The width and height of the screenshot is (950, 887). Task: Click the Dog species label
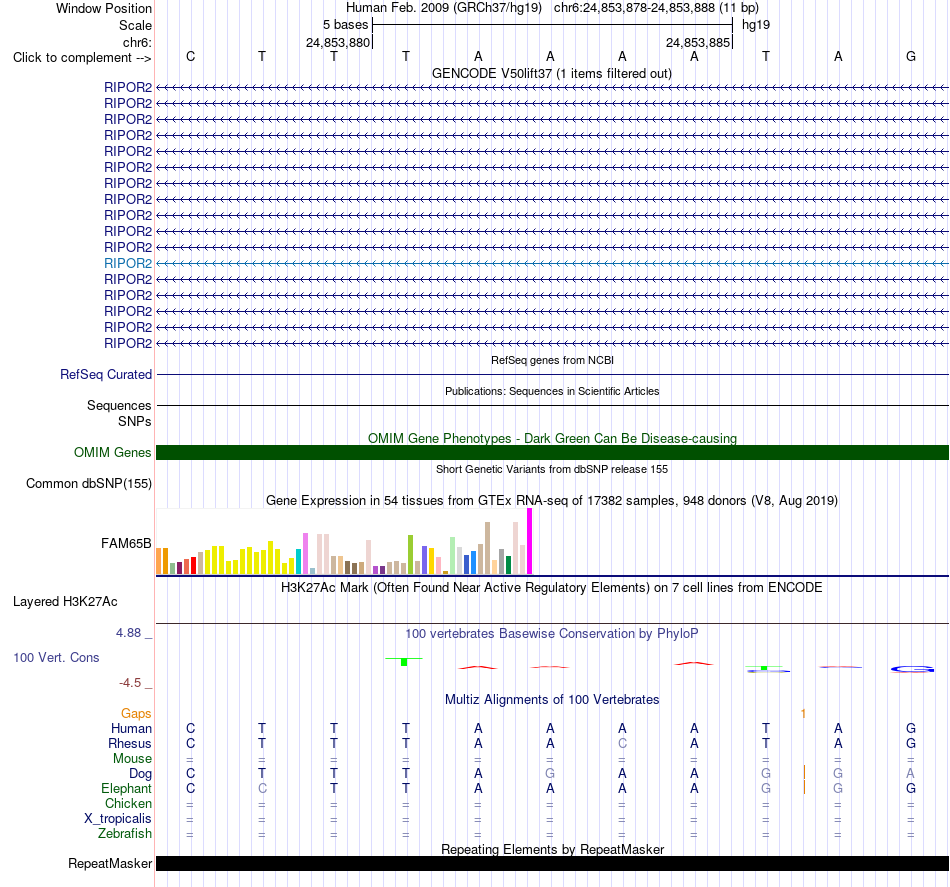click(x=140, y=774)
